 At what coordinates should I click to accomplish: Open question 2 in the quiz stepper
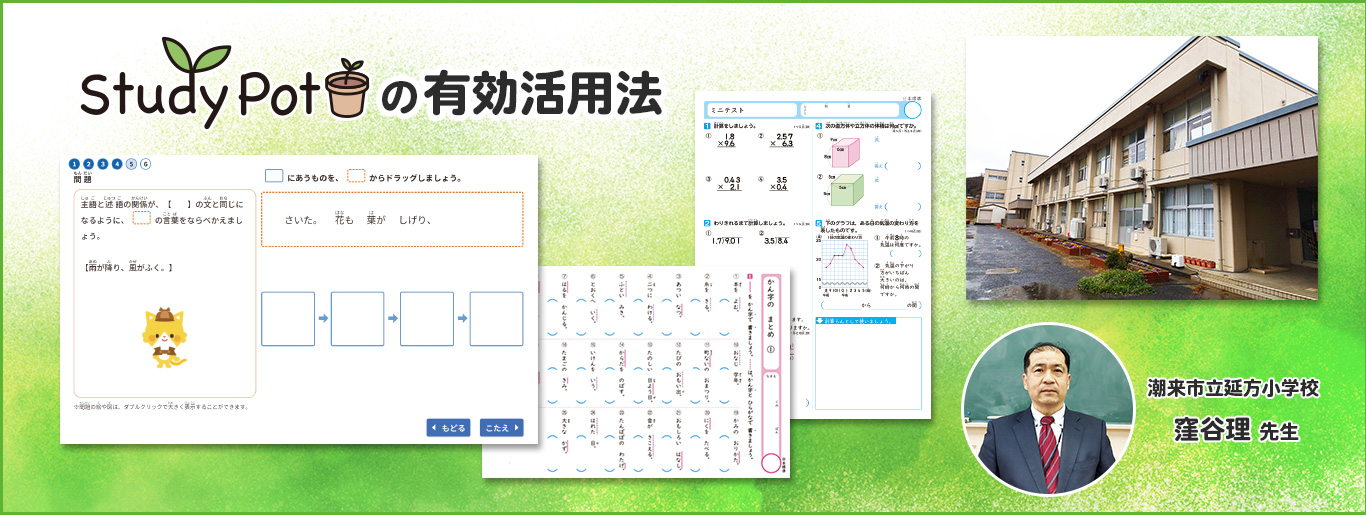tap(88, 164)
